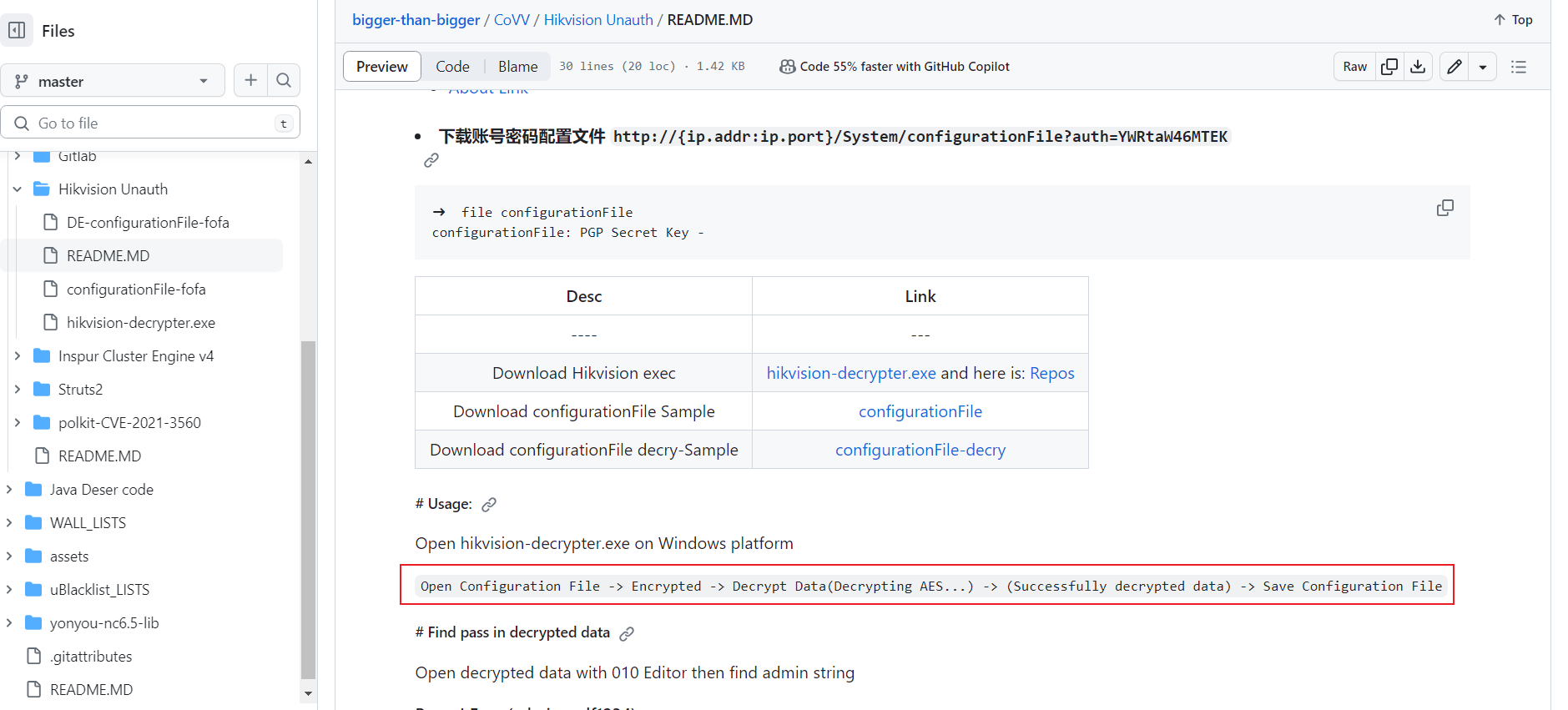Add a new file with plus button
Image resolution: width=1568 pixels, height=710 pixels.
pos(250,80)
